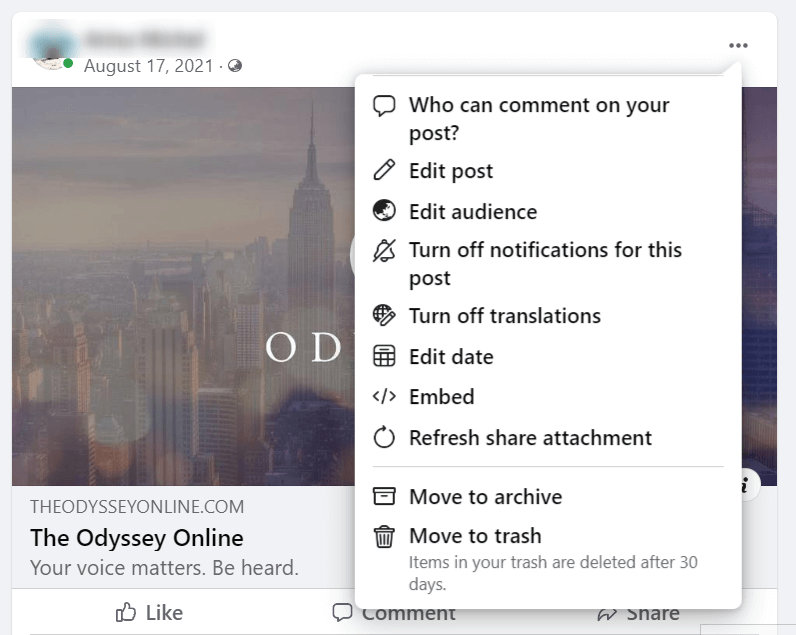Choose Move to archive

tap(548, 496)
